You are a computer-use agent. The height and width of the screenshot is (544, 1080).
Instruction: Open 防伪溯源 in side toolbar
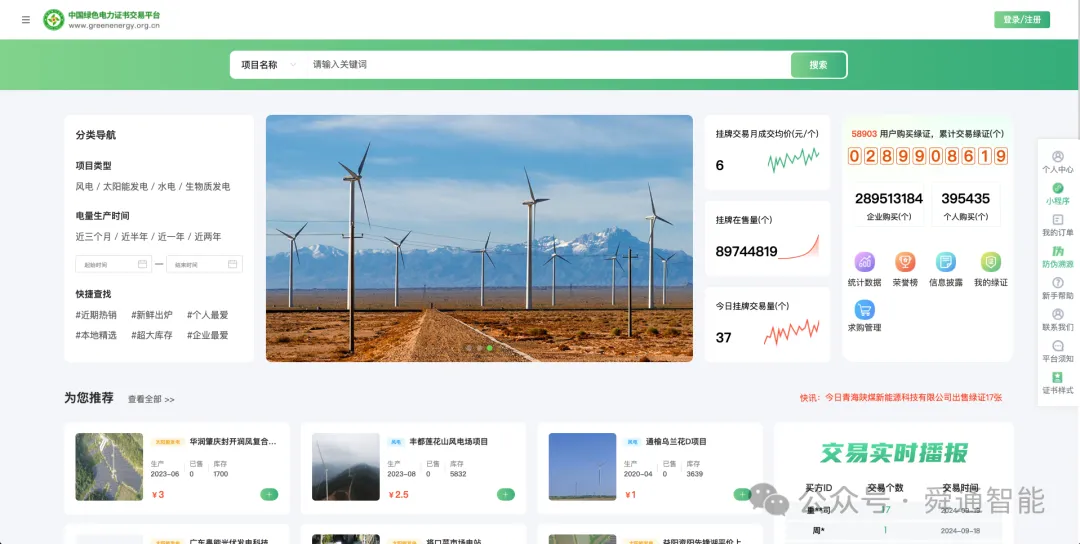point(1058,258)
